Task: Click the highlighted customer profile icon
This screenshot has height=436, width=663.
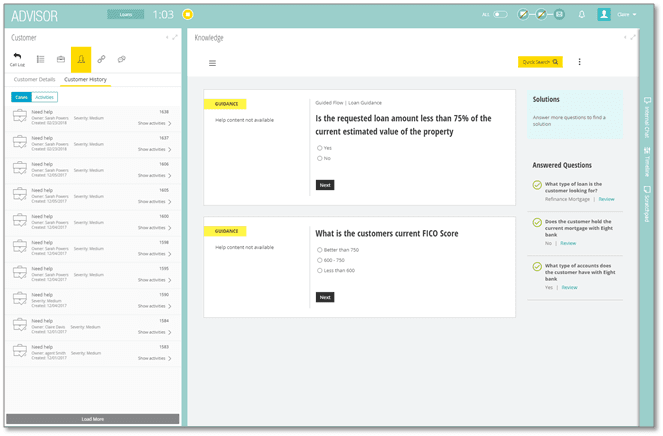Action: tap(81, 60)
